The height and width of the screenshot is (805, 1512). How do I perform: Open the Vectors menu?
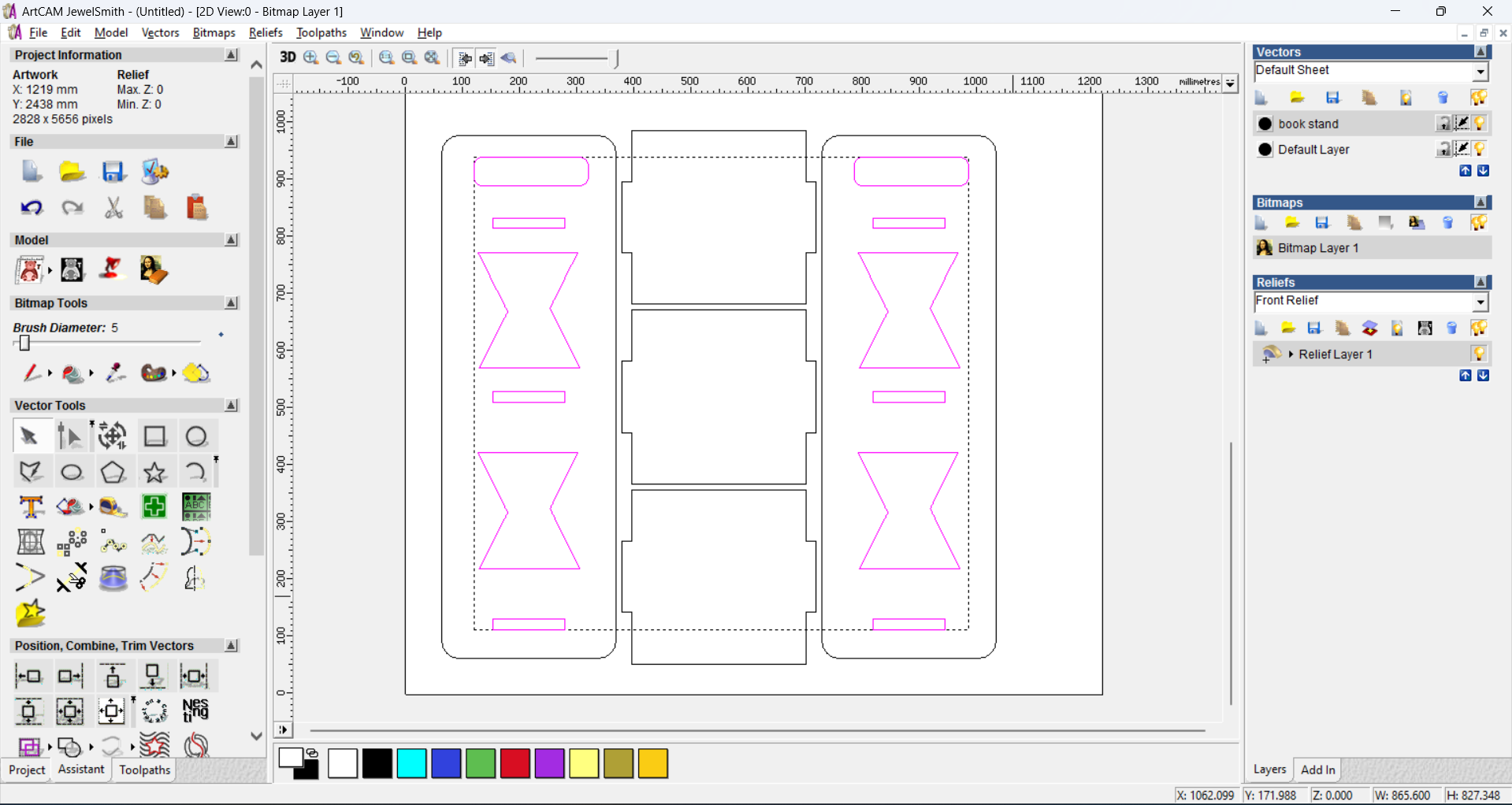(160, 32)
